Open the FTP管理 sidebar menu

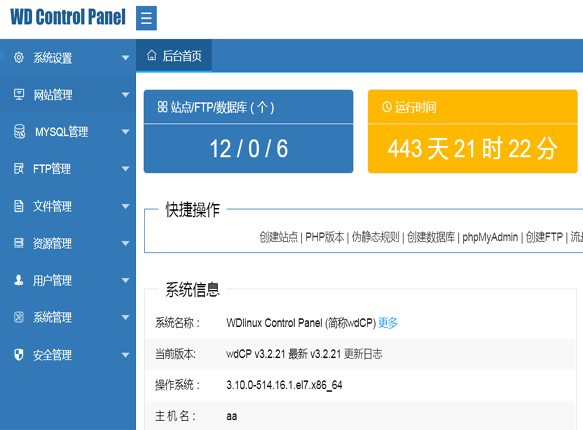68,169
